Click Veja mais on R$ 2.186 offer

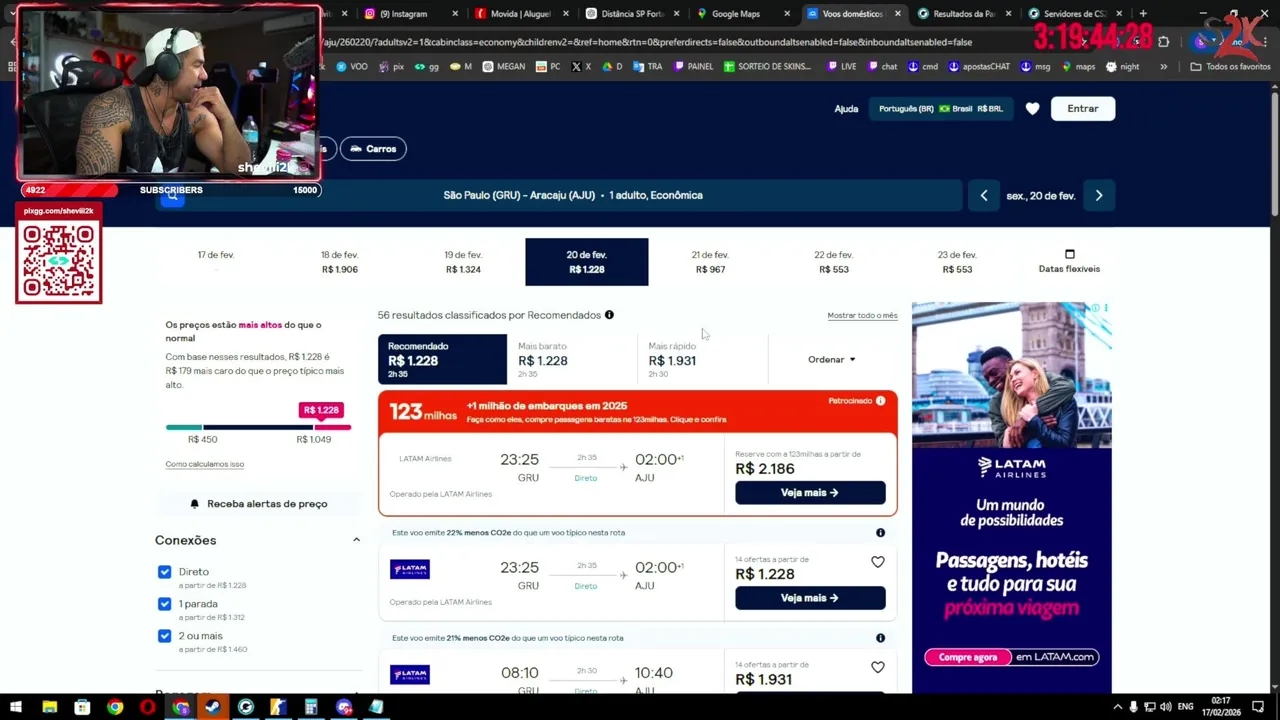(x=810, y=493)
